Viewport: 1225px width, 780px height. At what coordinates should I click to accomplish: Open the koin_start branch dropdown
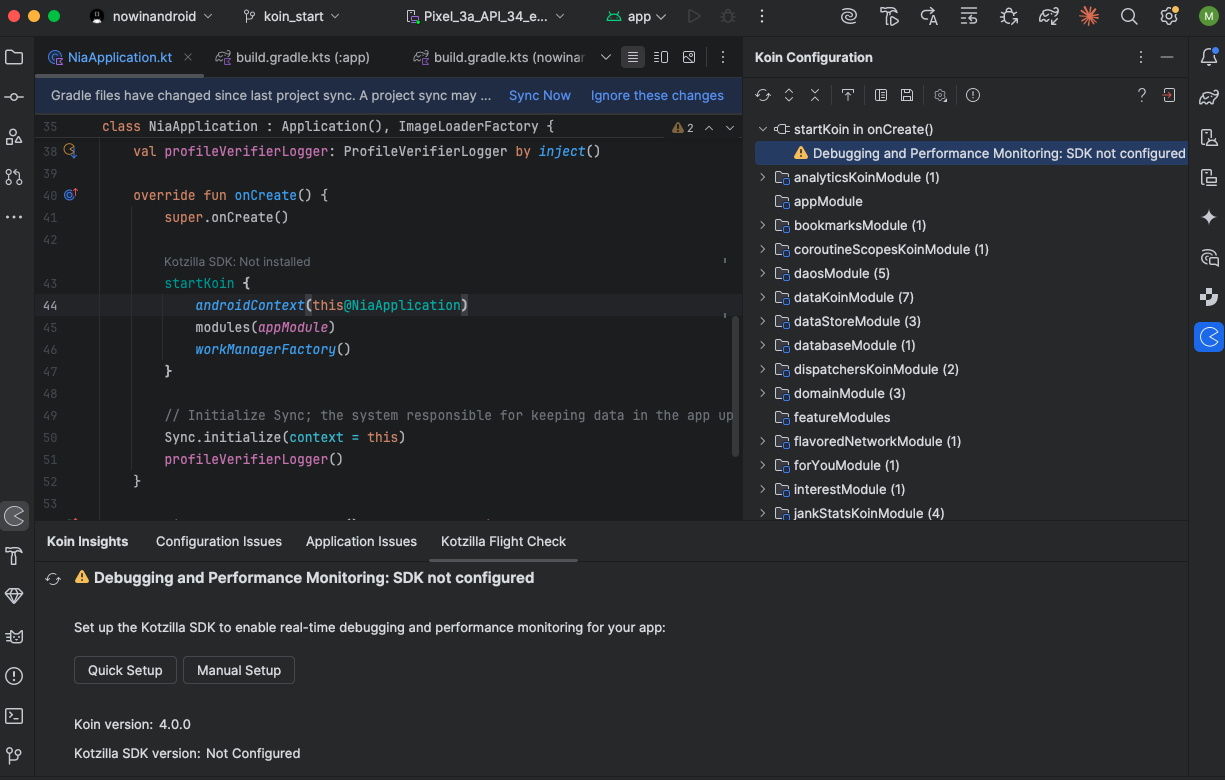coord(291,17)
